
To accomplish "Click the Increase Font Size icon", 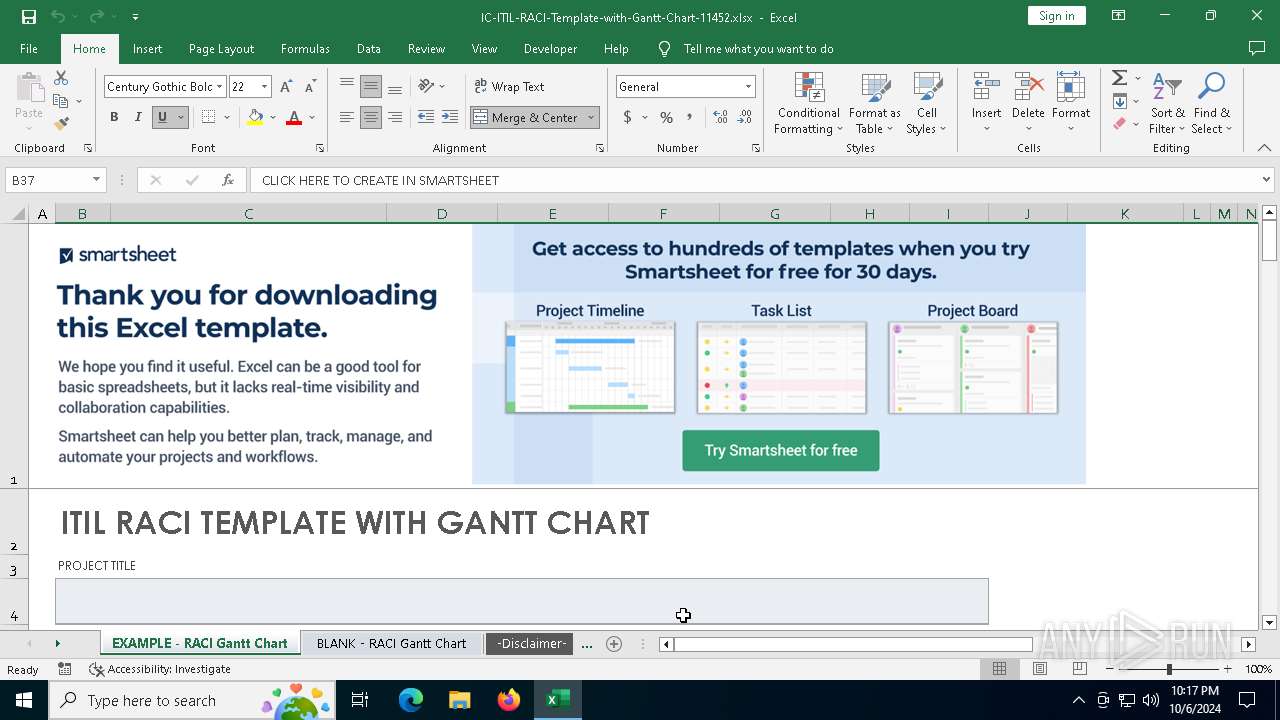I will [x=287, y=87].
